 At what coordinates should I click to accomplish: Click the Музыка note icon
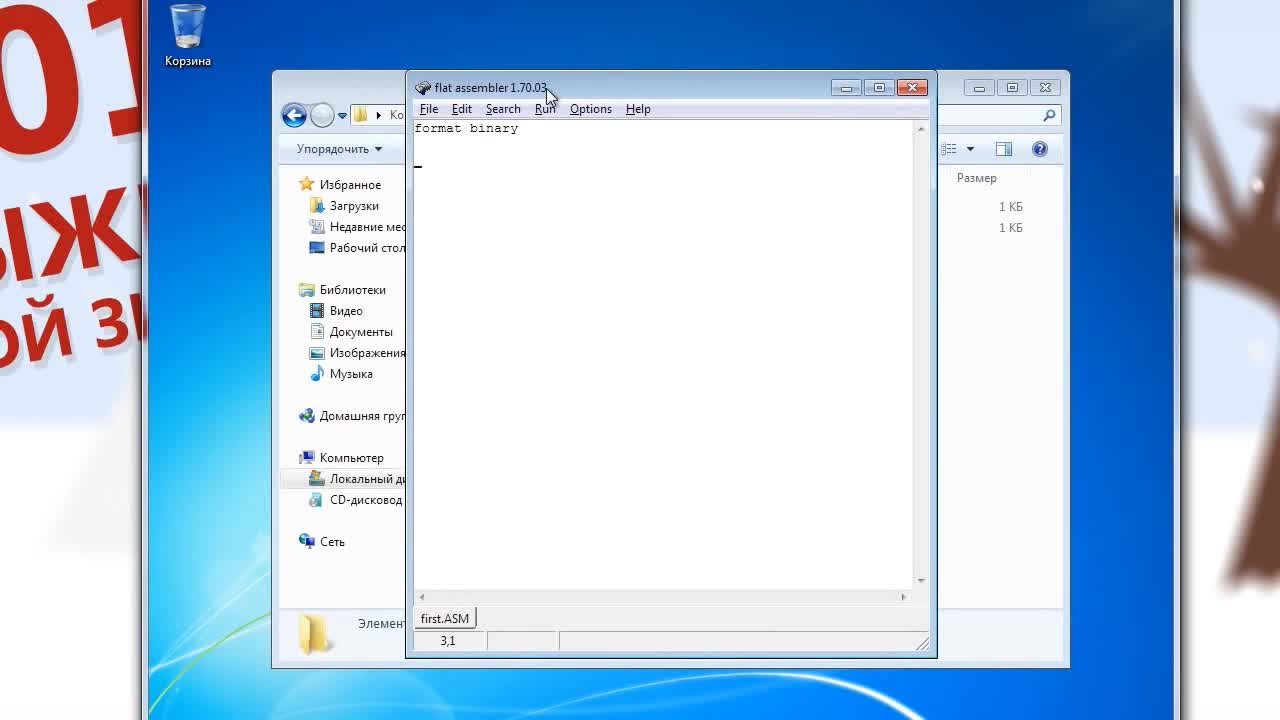pos(317,373)
